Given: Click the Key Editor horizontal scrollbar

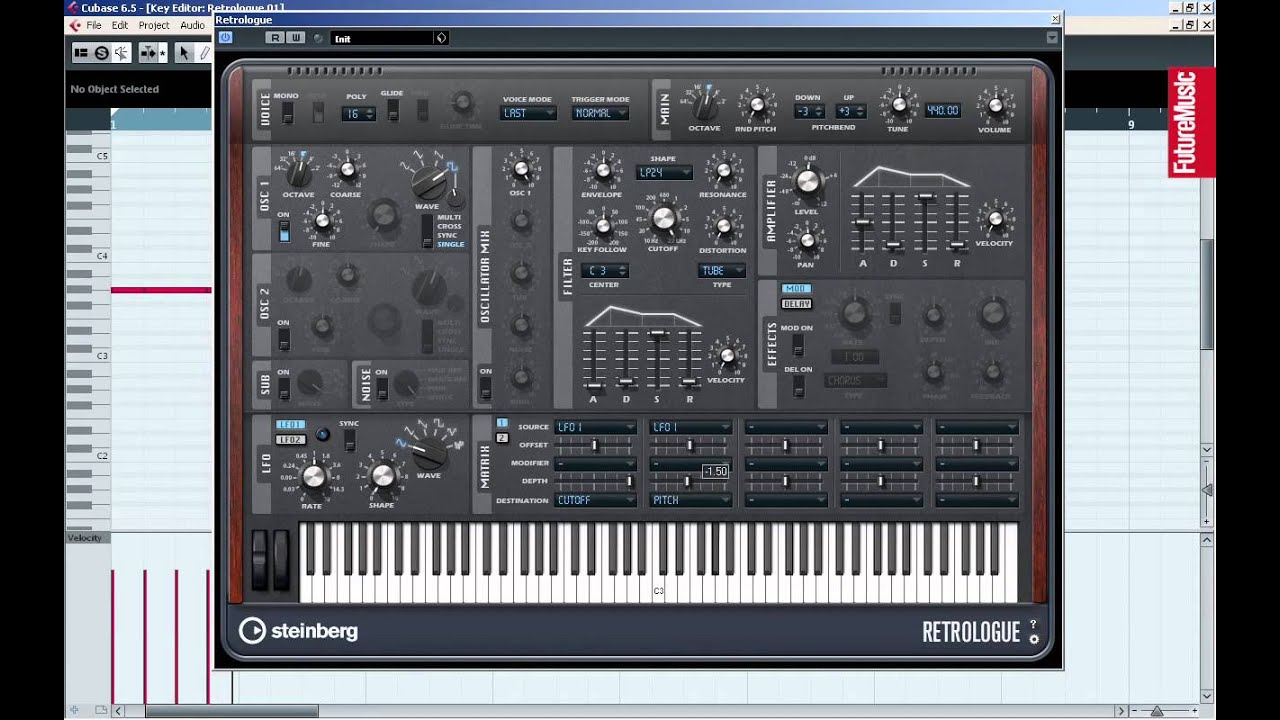Looking at the screenshot, I should [232, 711].
